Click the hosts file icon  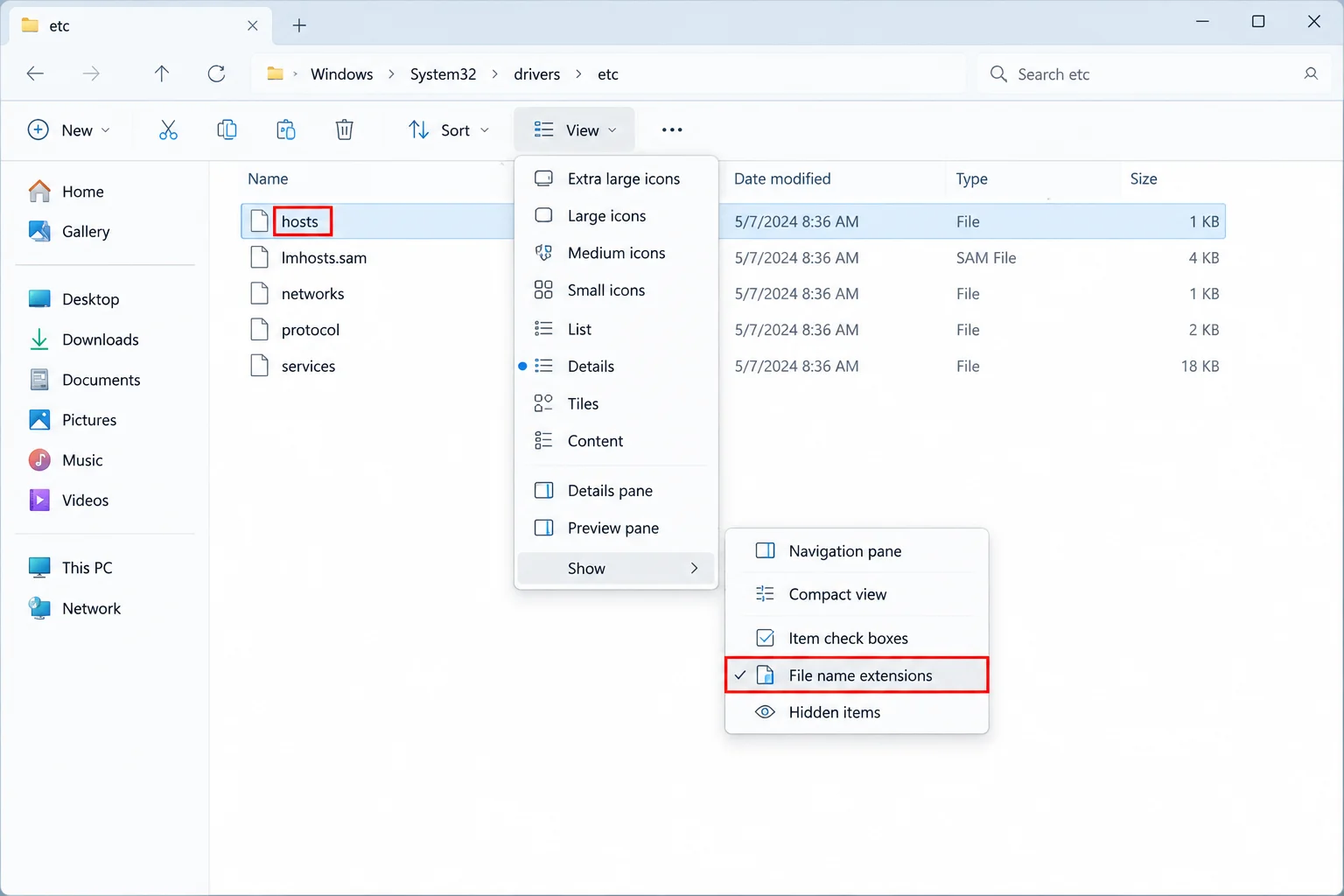(x=259, y=221)
